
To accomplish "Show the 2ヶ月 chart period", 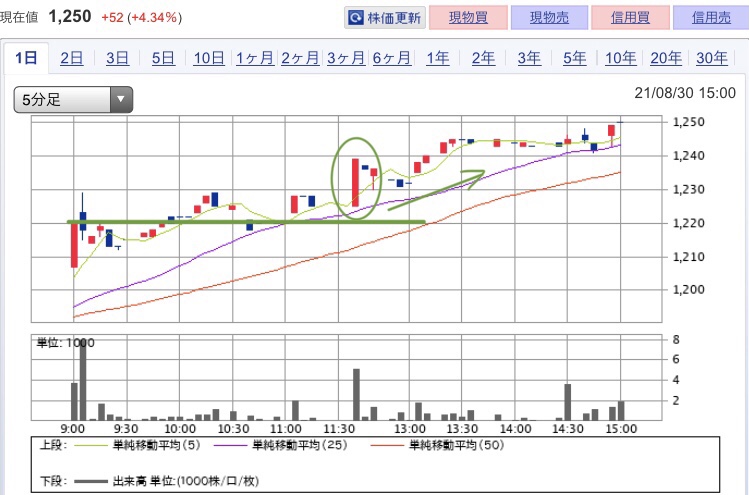I will [x=300, y=58].
